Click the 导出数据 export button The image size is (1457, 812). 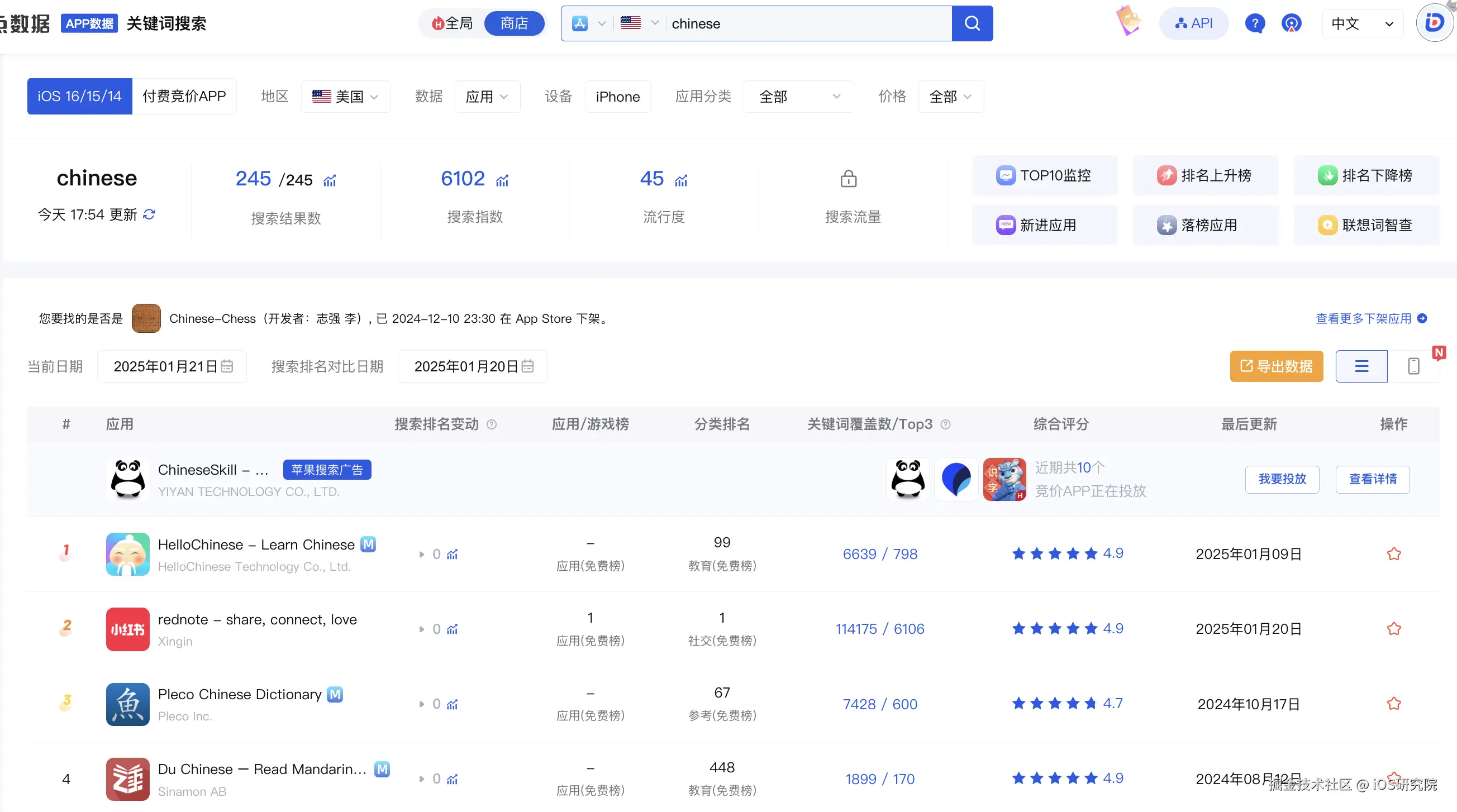1276,366
